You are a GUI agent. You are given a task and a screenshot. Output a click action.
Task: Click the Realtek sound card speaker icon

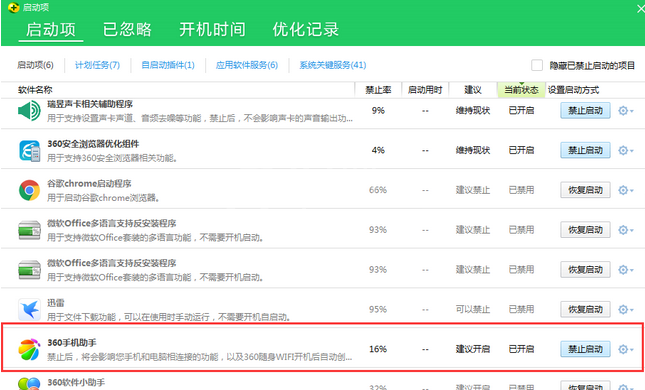[29, 111]
